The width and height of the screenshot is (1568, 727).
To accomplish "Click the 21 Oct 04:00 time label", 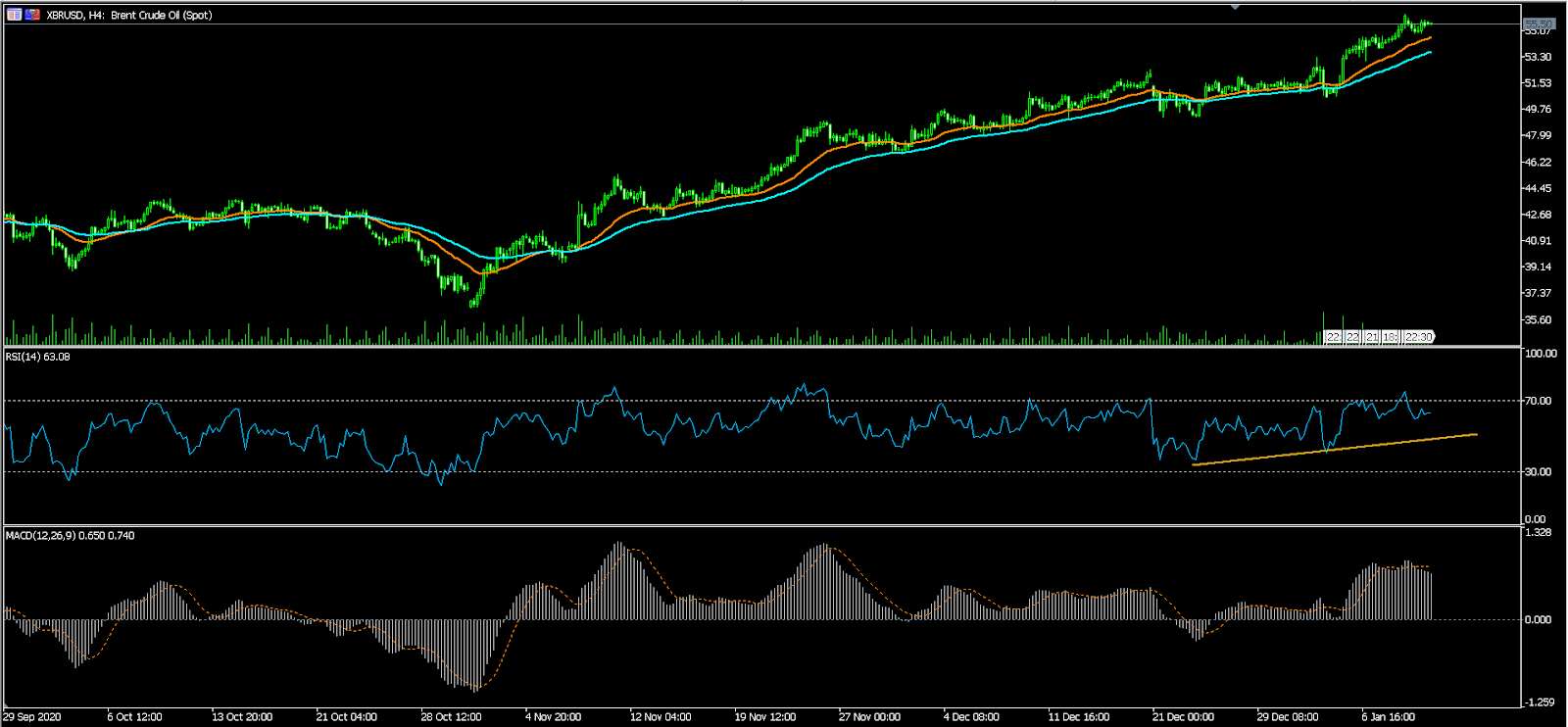I will click(x=347, y=717).
